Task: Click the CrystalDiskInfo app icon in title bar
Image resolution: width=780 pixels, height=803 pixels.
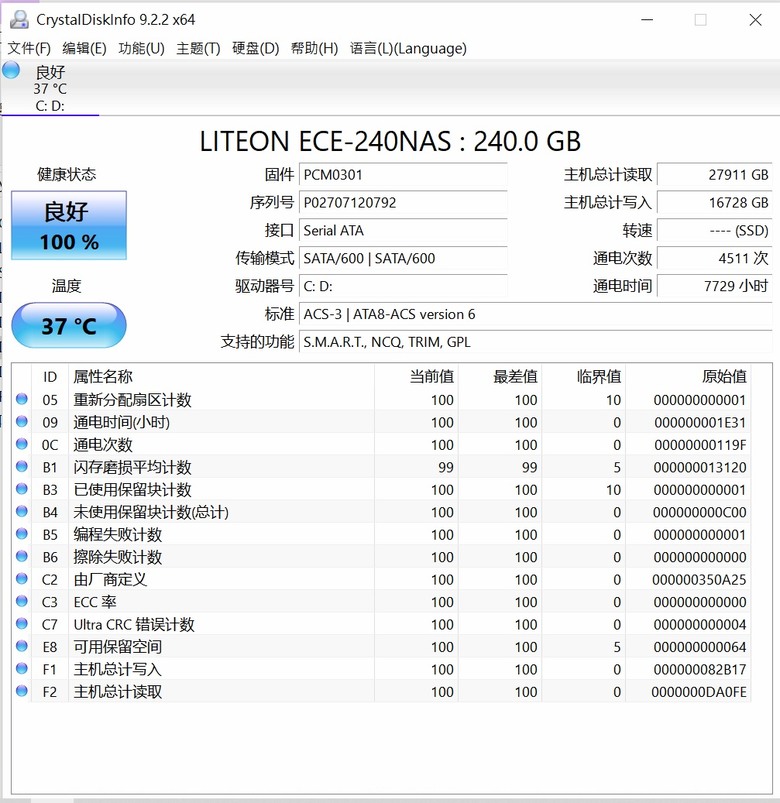Action: 20,19
